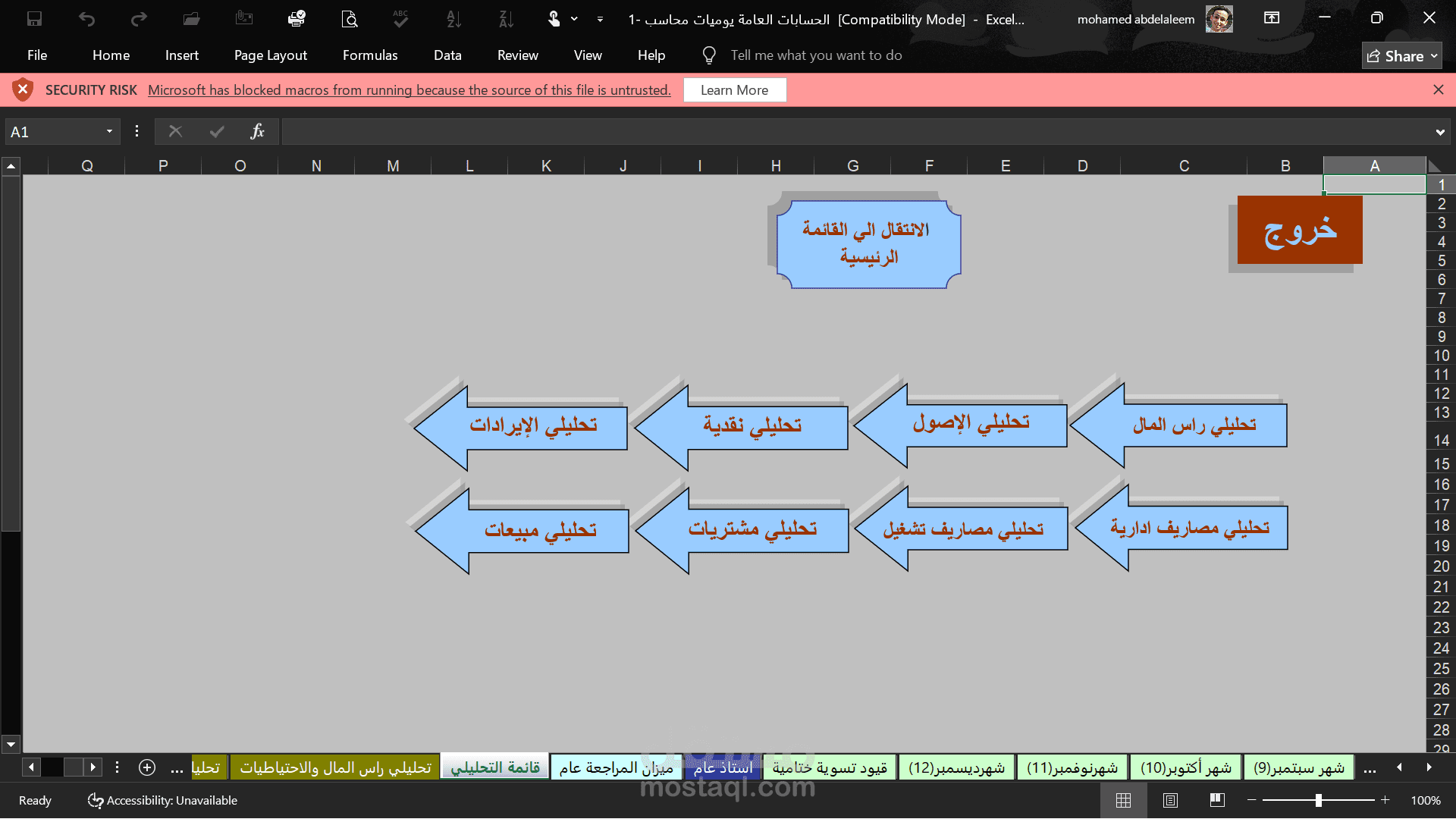Open the Formulas tab
This screenshot has height=819, width=1456.
[370, 55]
